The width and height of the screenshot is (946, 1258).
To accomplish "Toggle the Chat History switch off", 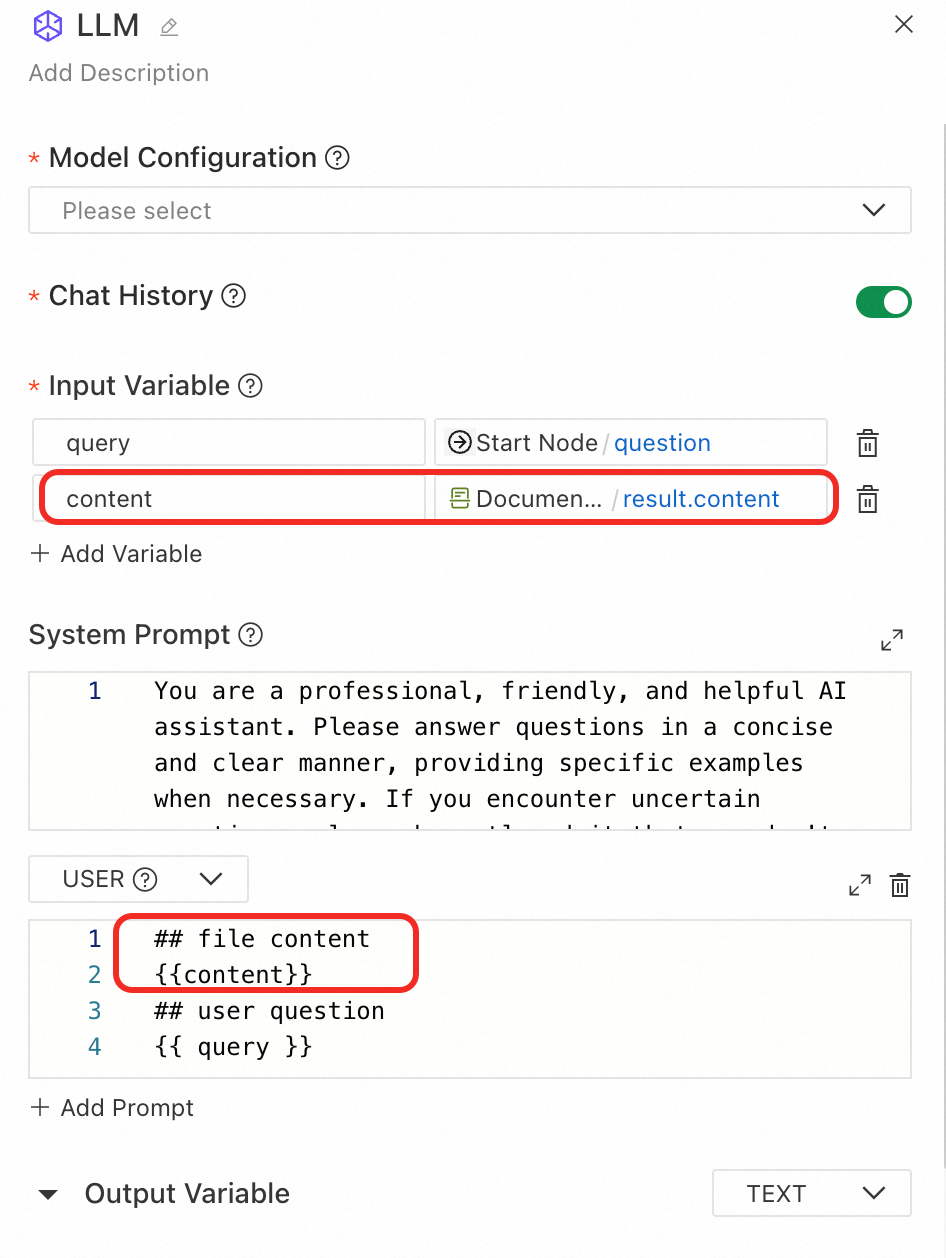I will [x=883, y=302].
